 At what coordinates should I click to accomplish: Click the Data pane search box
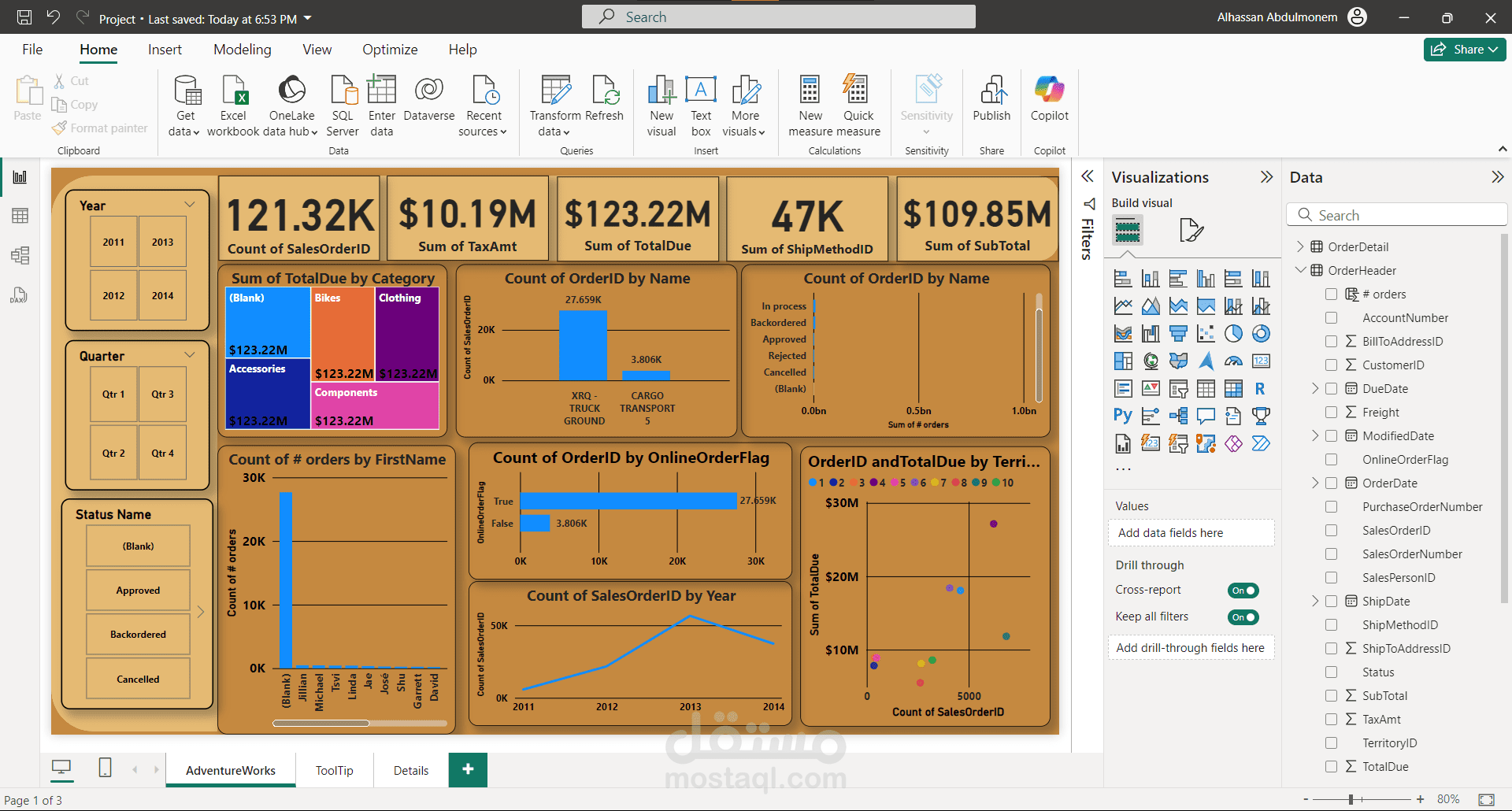click(x=1396, y=214)
